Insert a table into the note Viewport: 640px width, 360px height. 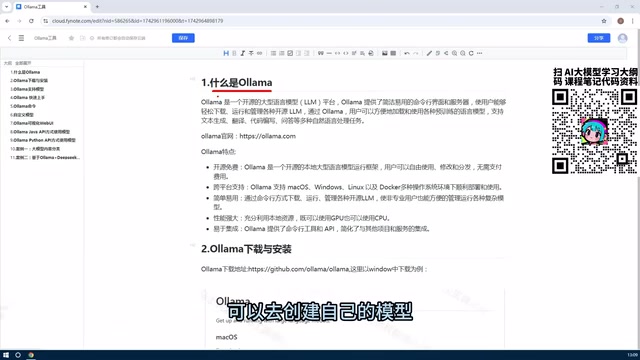pyautogui.click(x=393, y=53)
